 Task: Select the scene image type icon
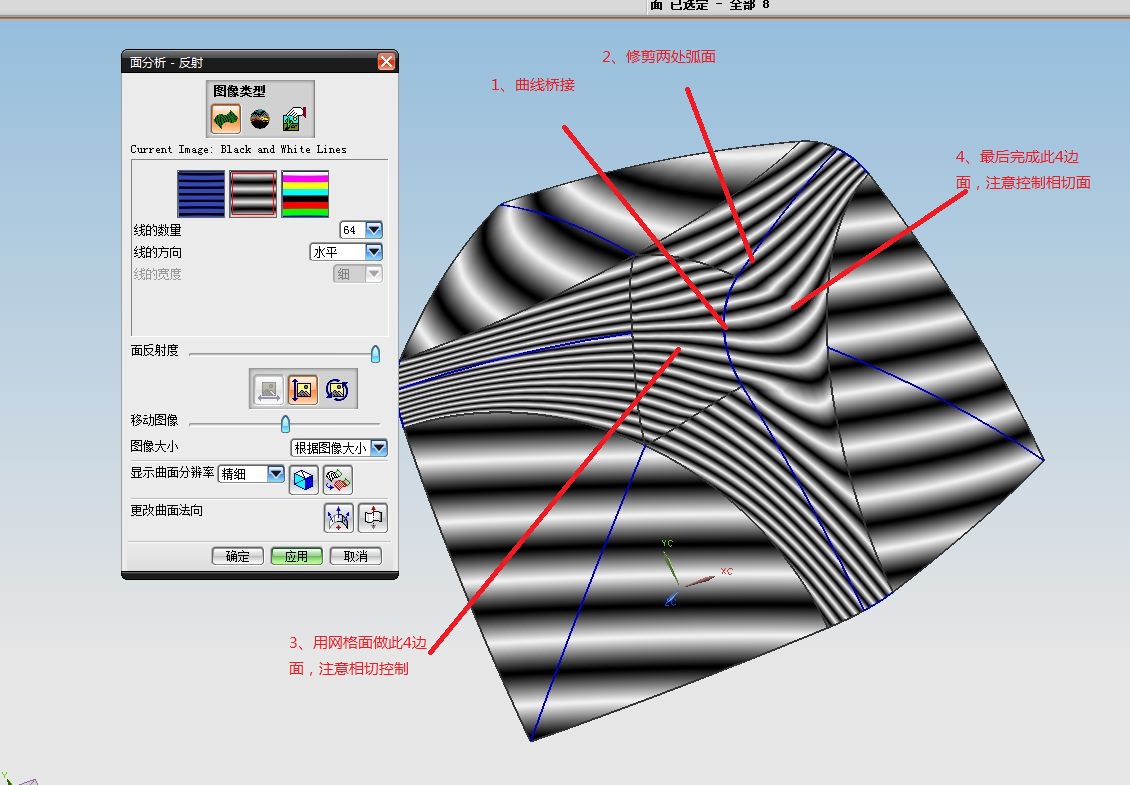point(259,119)
